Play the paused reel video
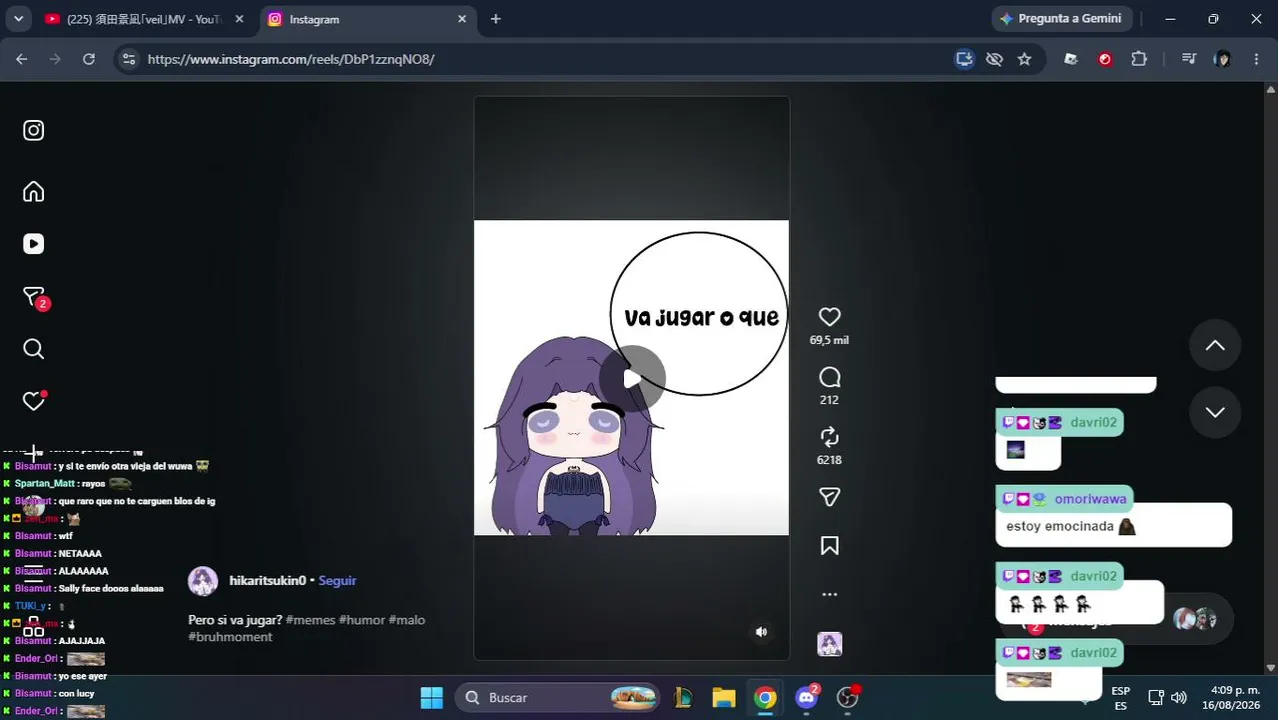This screenshot has width=1278, height=720. click(632, 378)
